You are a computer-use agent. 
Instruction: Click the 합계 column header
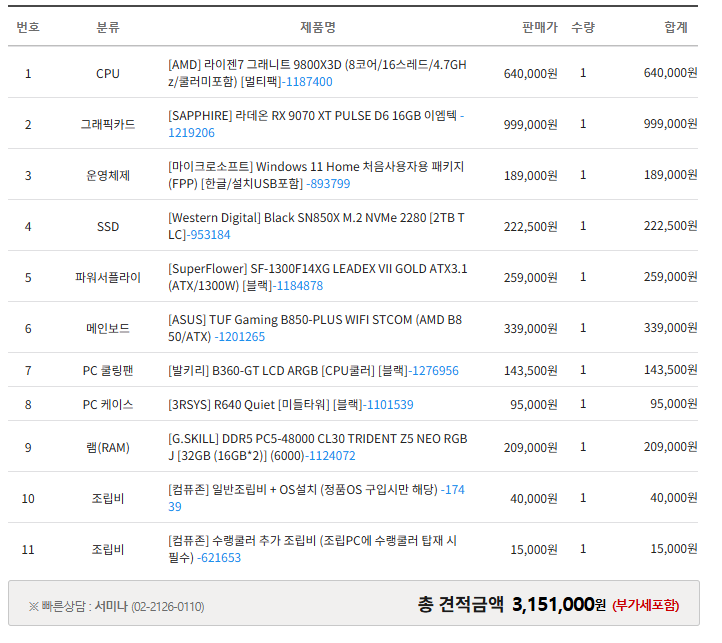coord(676,27)
